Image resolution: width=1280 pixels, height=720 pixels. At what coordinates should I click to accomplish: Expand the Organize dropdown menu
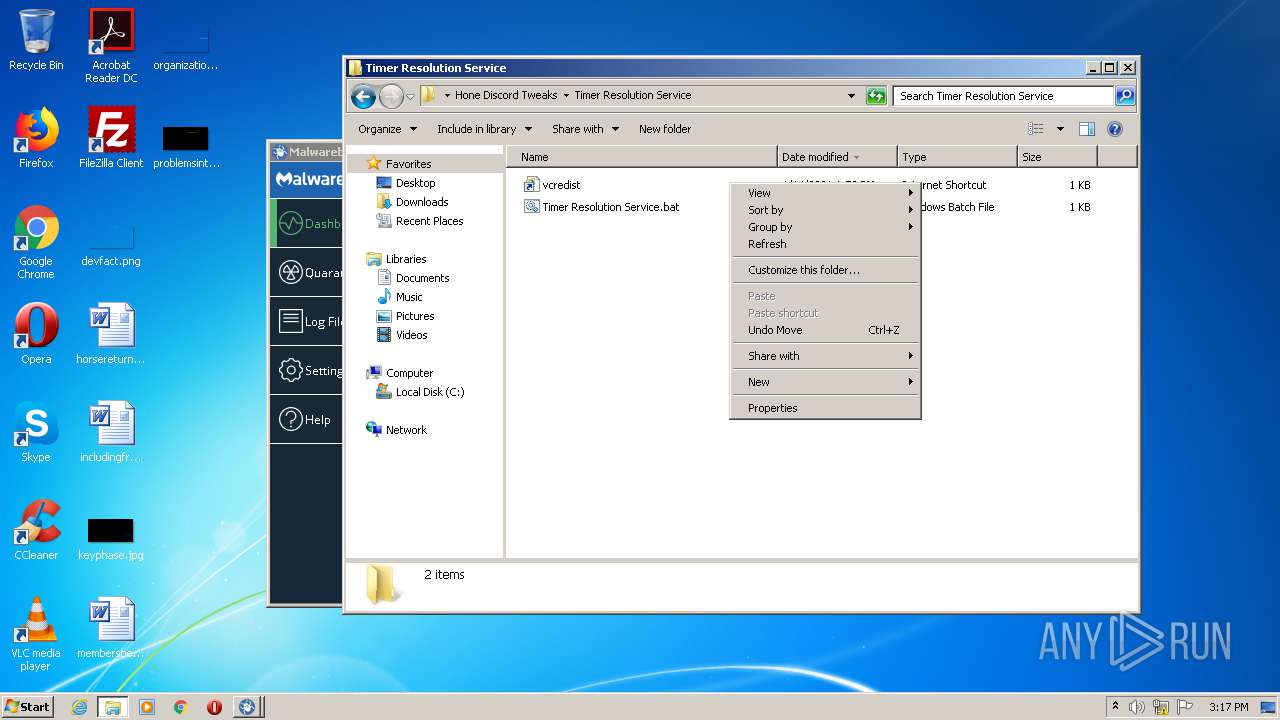pos(387,129)
